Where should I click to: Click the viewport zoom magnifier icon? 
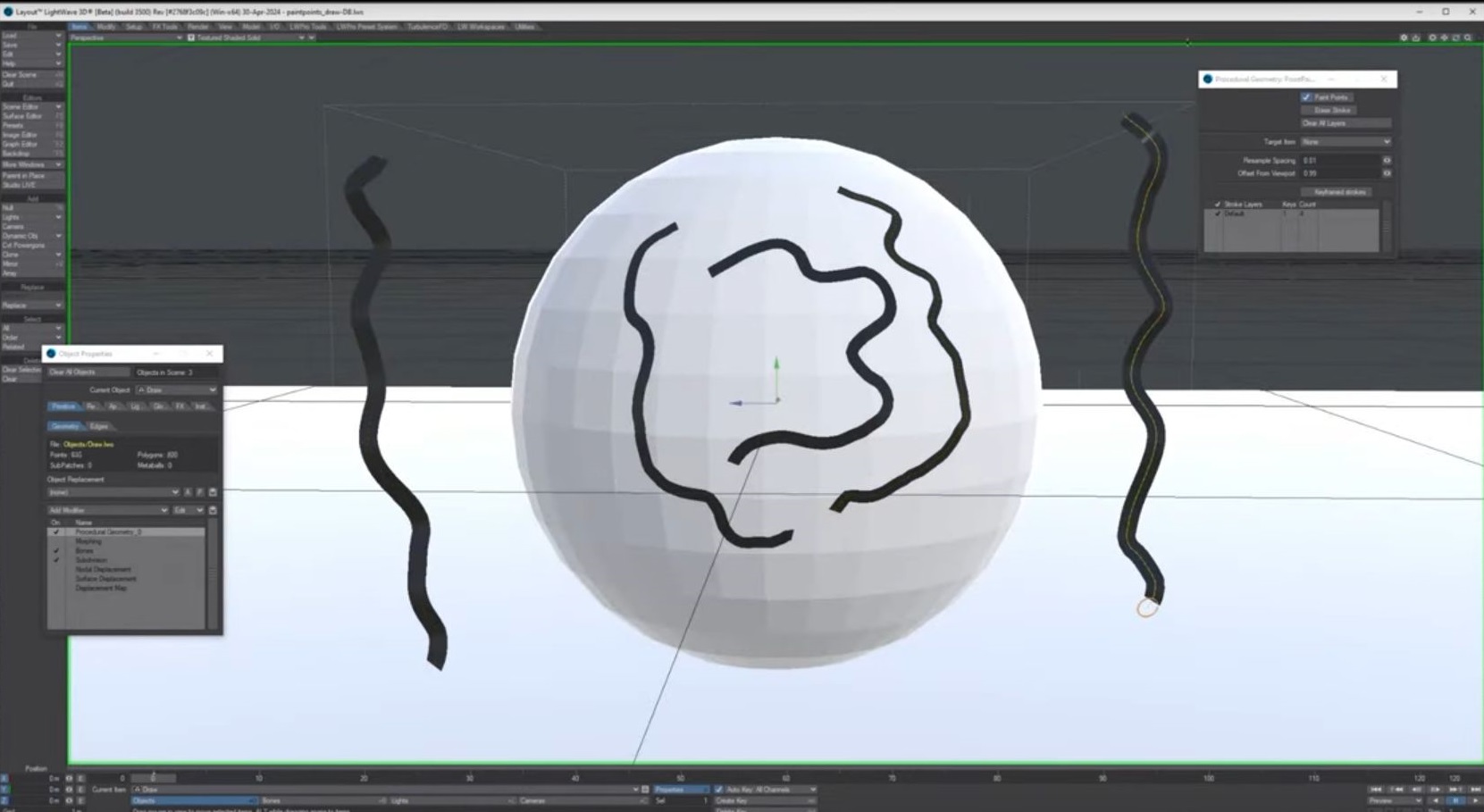pyautogui.click(x=1468, y=38)
